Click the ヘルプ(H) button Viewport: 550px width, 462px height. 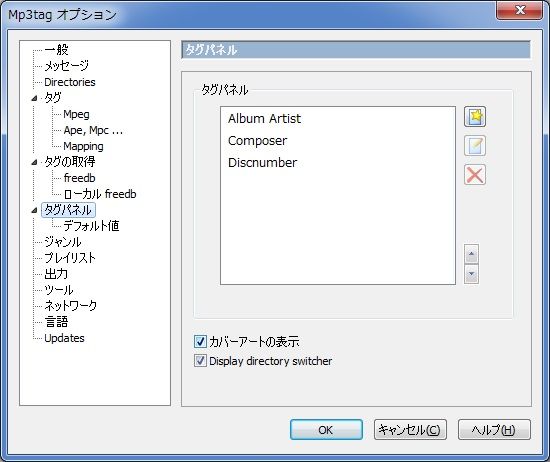[x=494, y=430]
